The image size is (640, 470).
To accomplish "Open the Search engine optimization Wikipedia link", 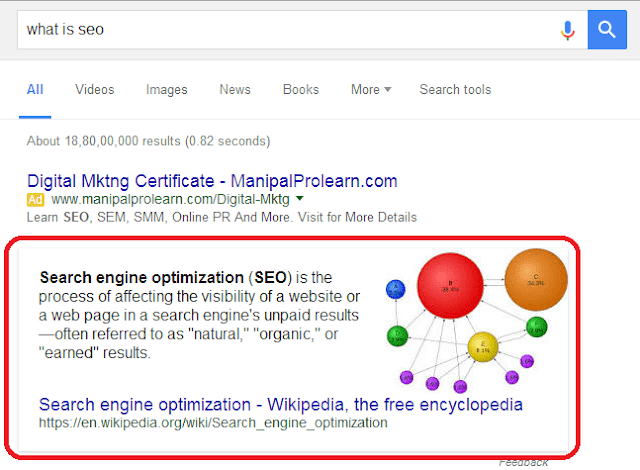I will [x=280, y=405].
